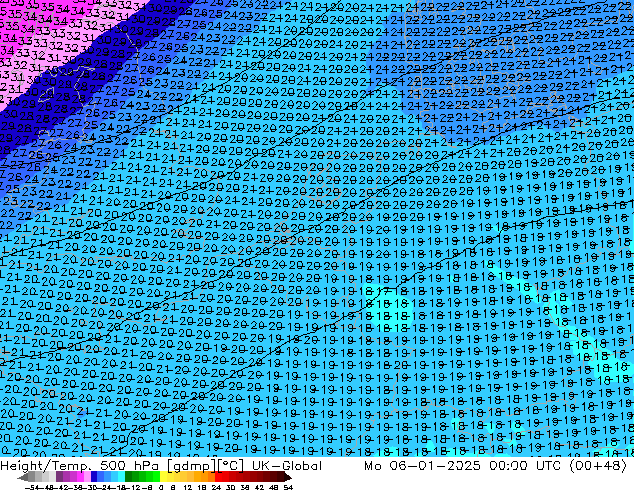The width and height of the screenshot is (634, 490).
Task: Click the bright cyan legend swatch
Action: [121, 477]
